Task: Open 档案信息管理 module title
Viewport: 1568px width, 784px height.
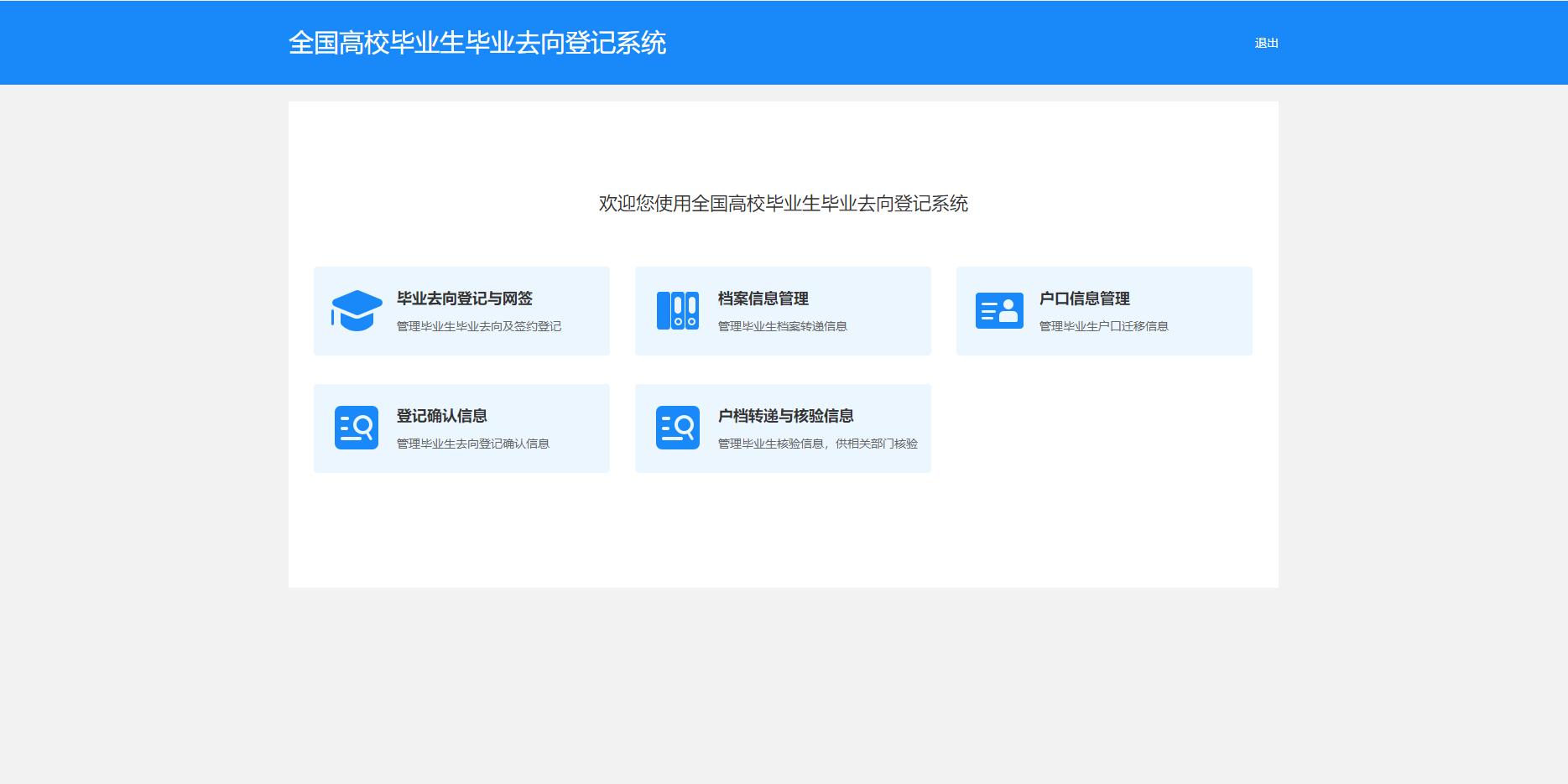Action: click(x=763, y=299)
